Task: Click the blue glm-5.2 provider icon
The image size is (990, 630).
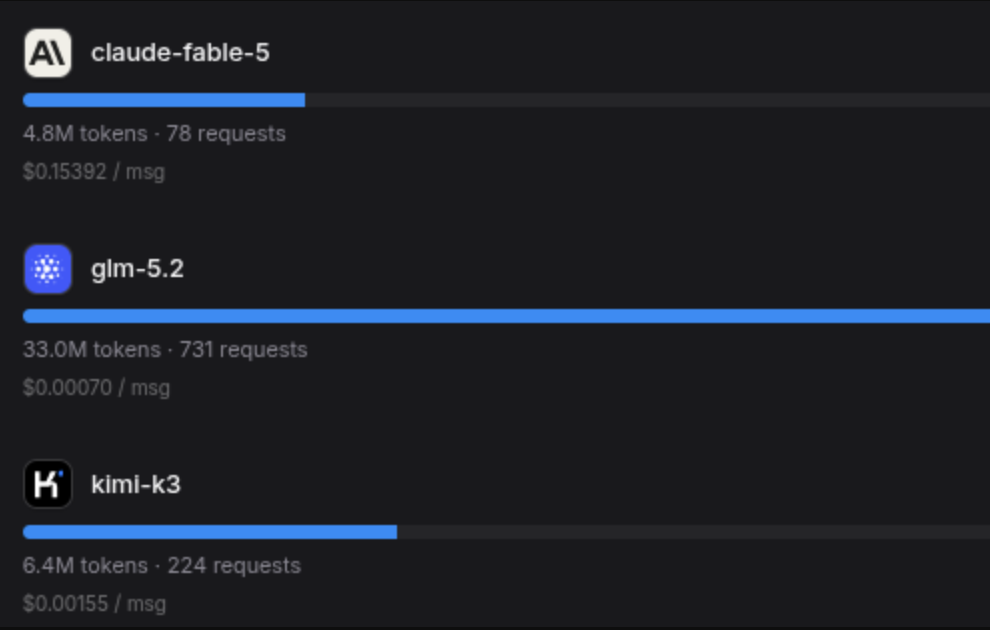Action: pos(48,269)
